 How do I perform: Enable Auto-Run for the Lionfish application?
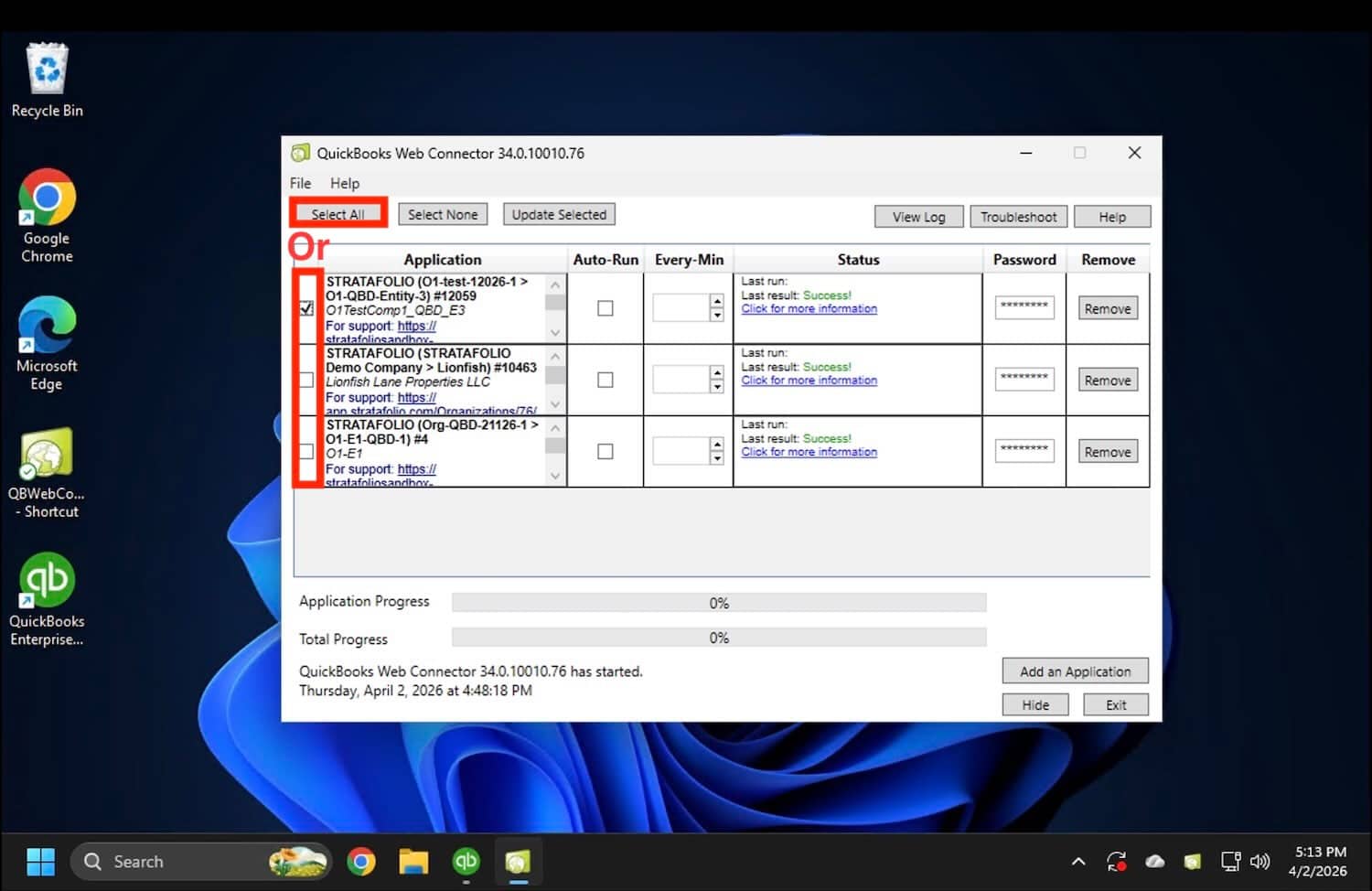(605, 380)
